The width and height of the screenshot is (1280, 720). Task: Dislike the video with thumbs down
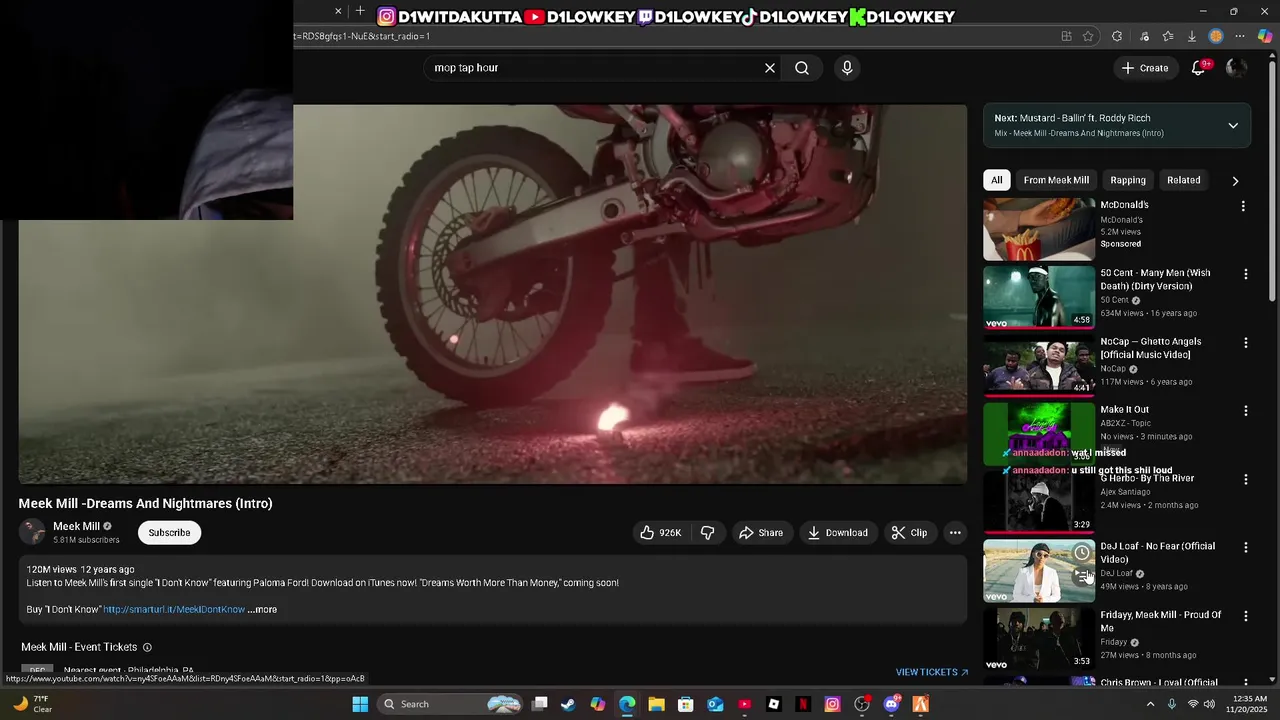[708, 533]
